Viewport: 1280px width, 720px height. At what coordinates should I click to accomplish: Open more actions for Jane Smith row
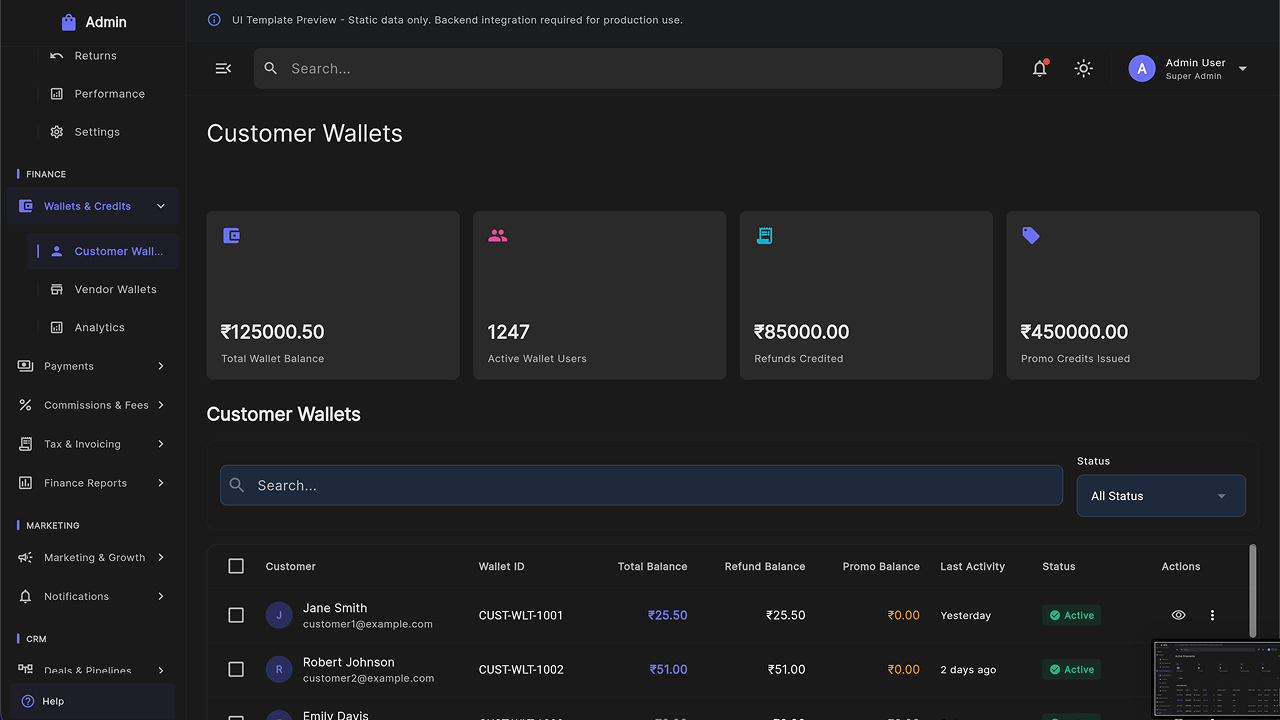point(1213,615)
